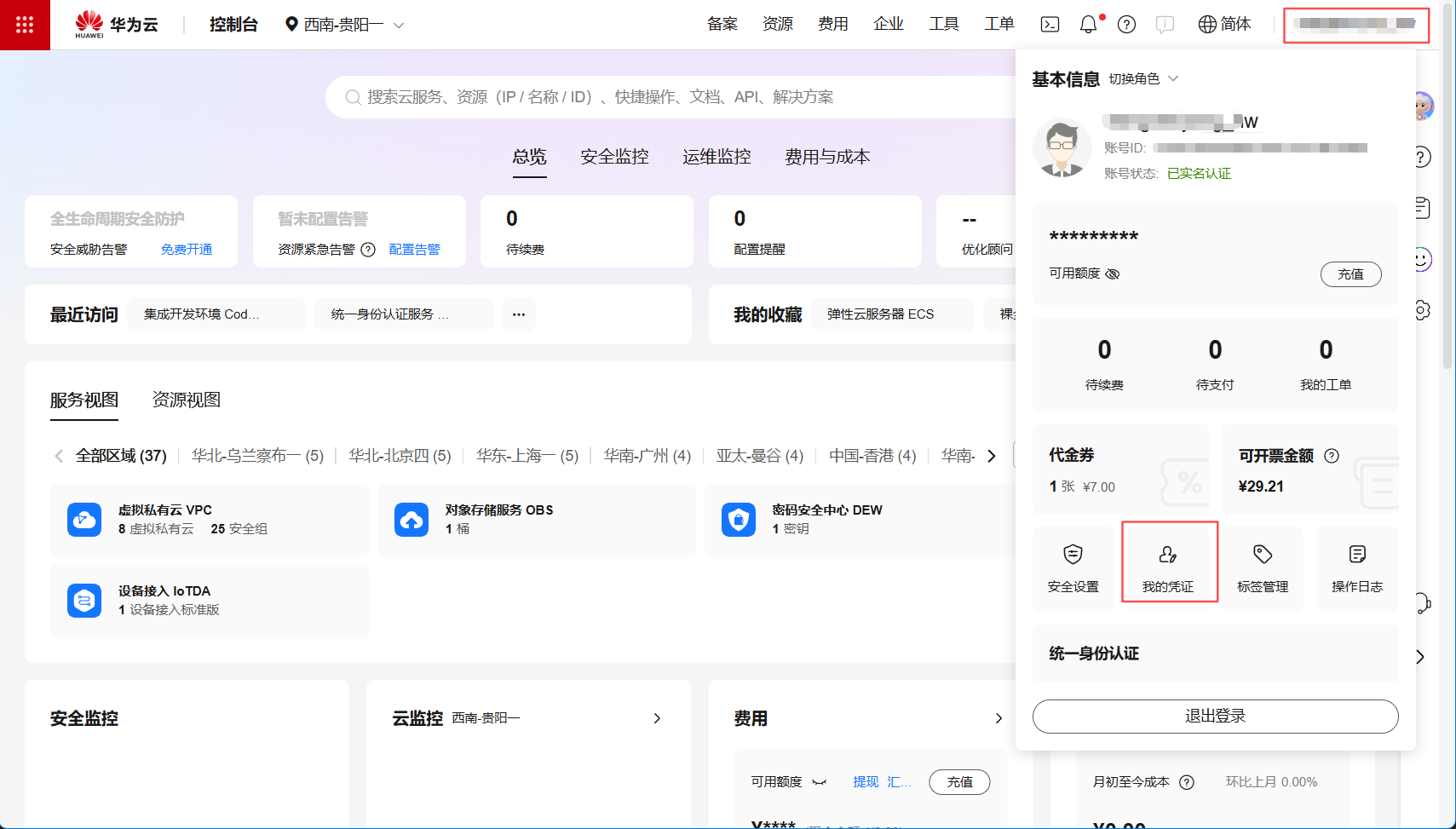
Task: Open the 备案 menu
Action: point(722,25)
